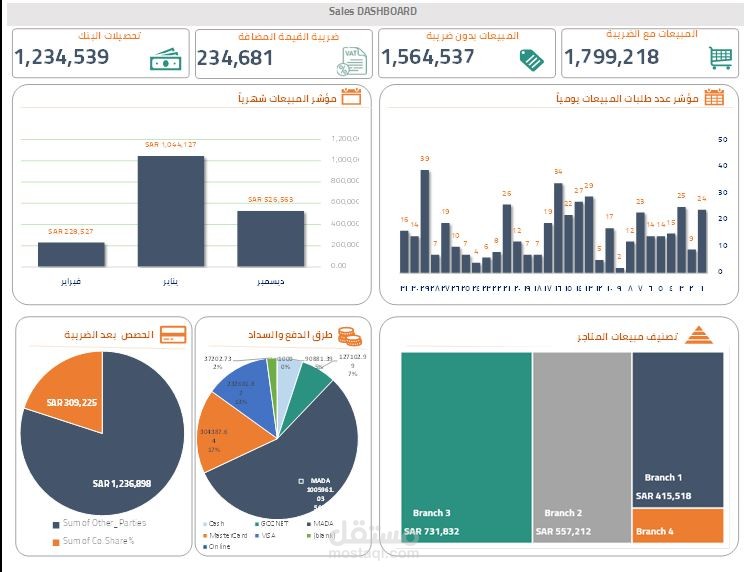Click the Branch 4 orange treemap block

coord(678,525)
